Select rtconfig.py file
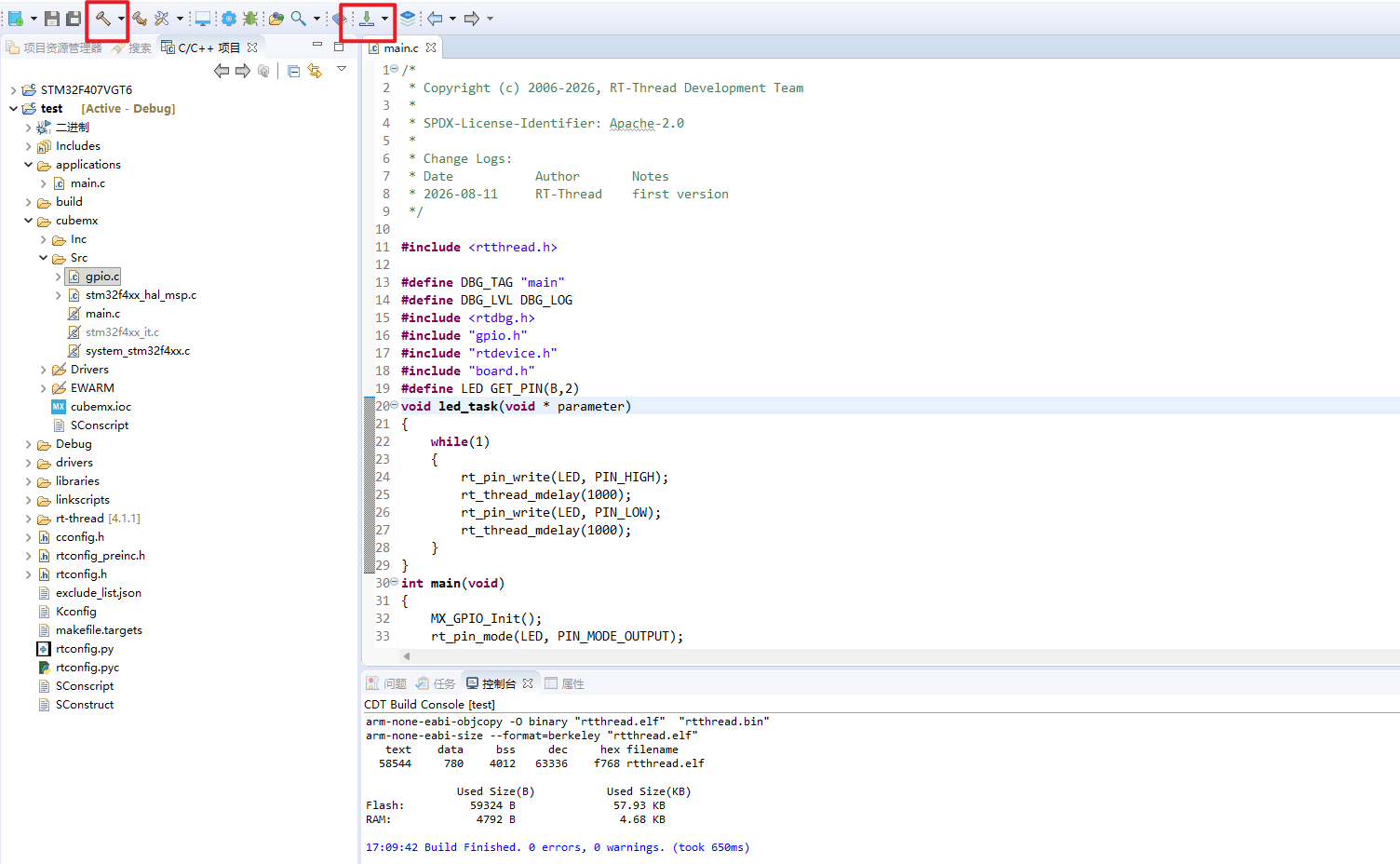Image resolution: width=1400 pixels, height=864 pixels. pos(84,649)
